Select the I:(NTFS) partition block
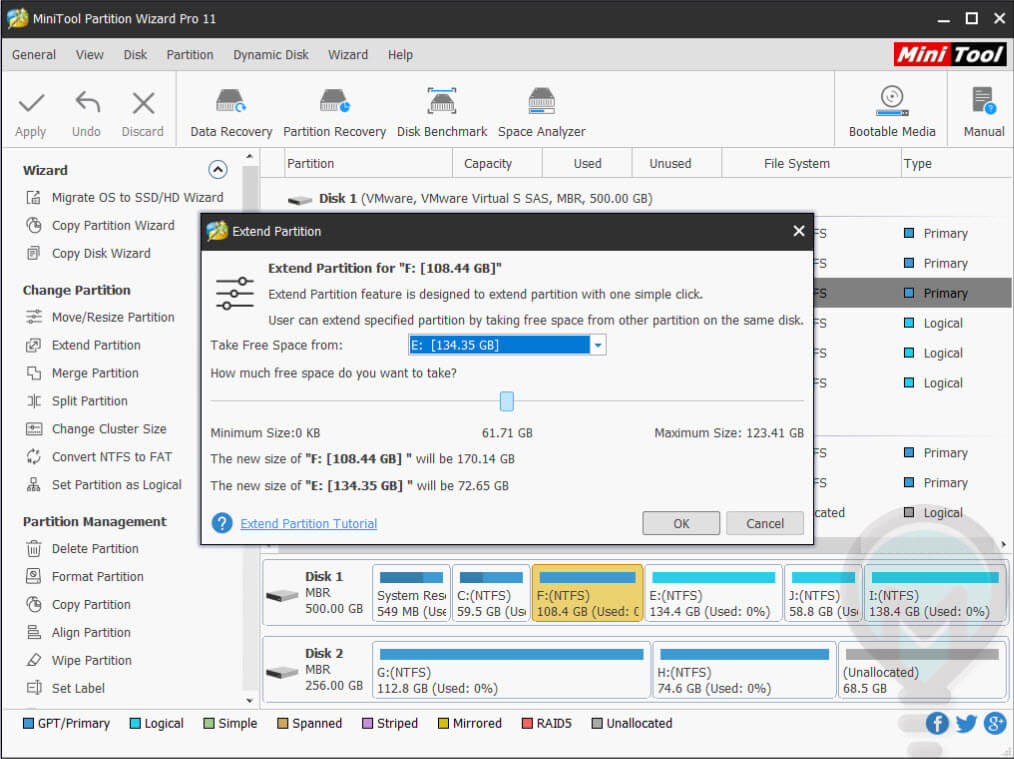 pos(935,593)
